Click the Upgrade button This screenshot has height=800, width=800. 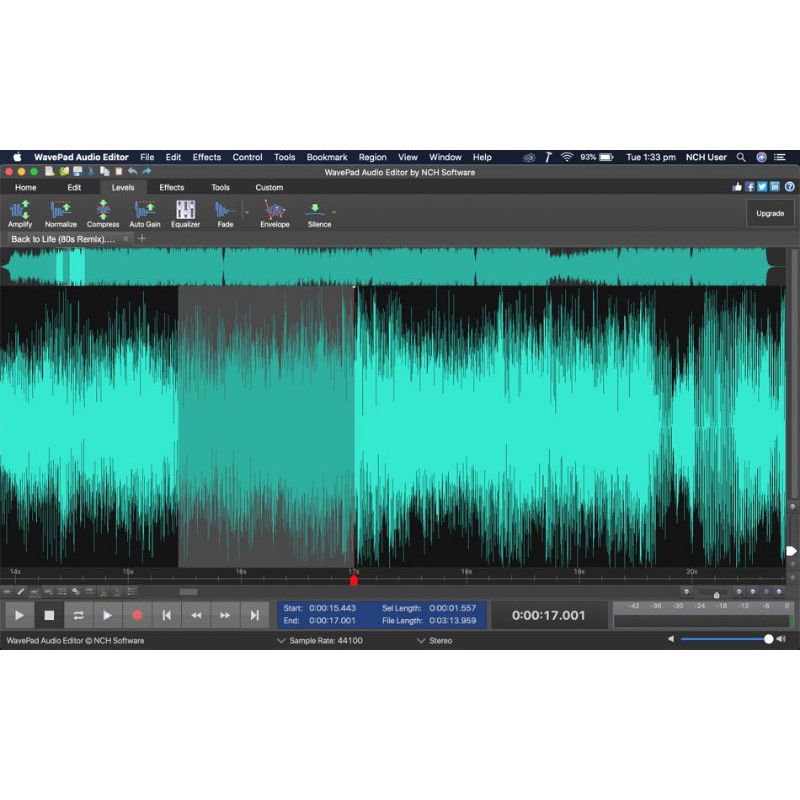770,213
